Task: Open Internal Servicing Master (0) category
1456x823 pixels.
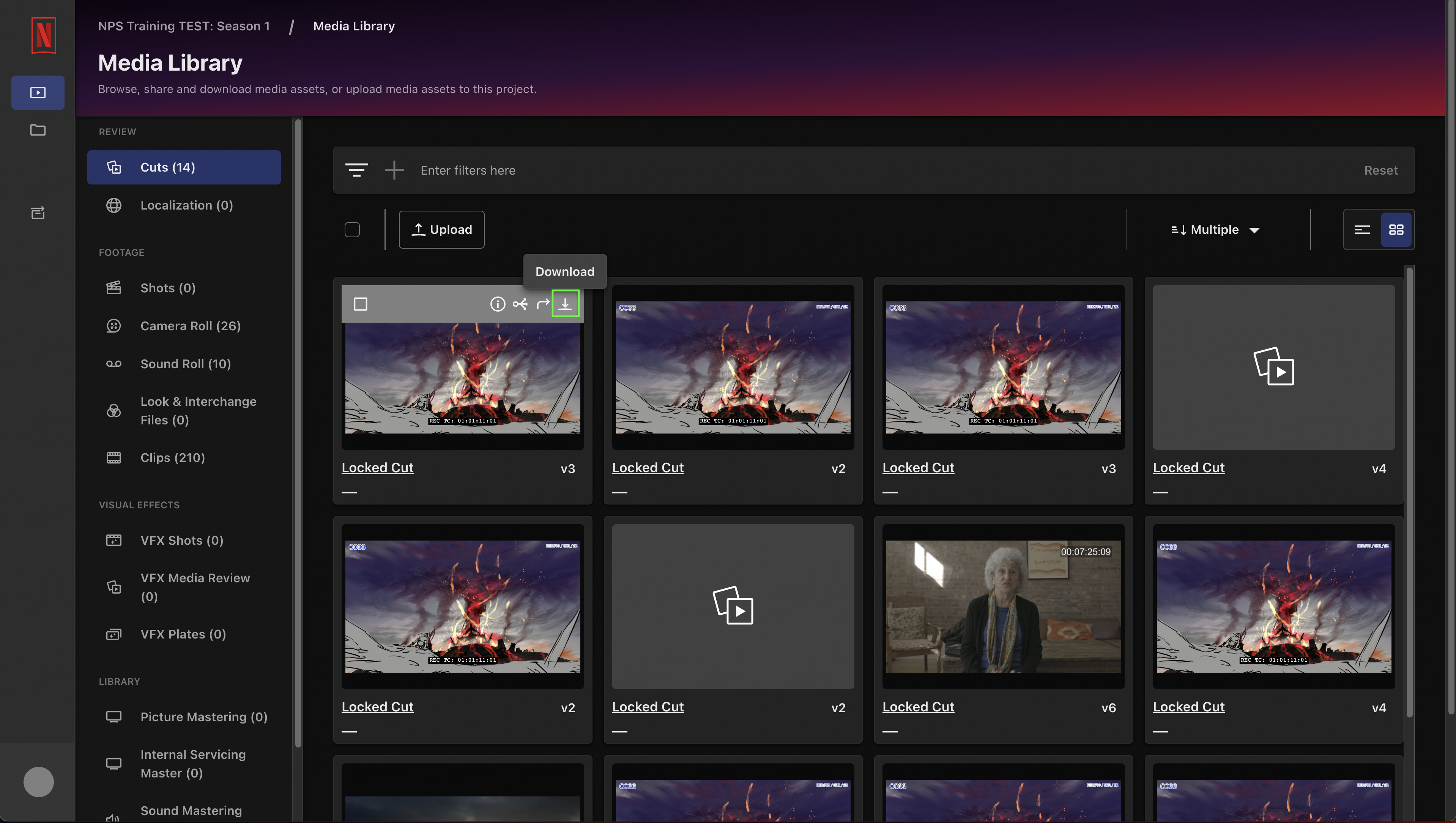Action: [184, 764]
